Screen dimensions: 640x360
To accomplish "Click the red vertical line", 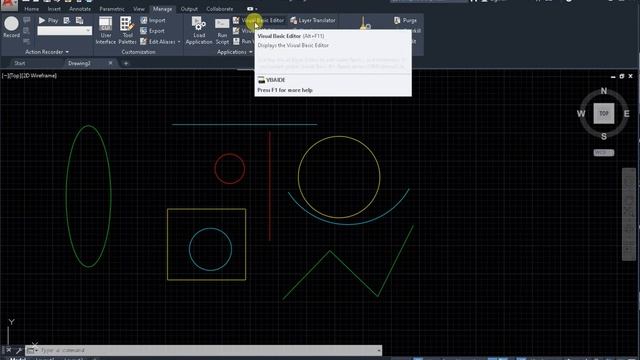I will 269,186.
